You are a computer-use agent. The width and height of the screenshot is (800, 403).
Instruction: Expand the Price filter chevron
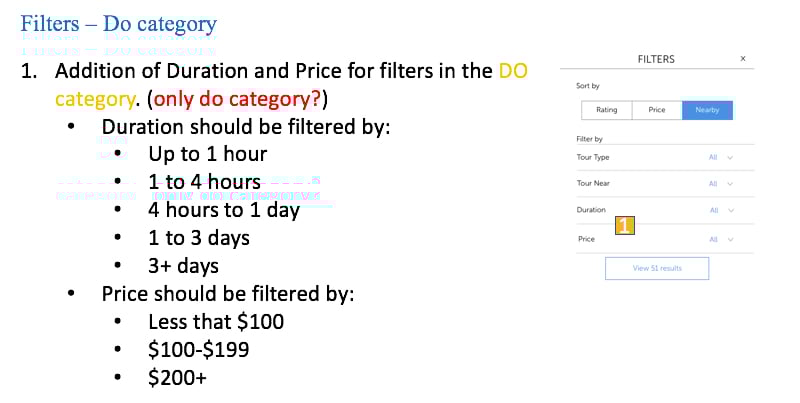pyautogui.click(x=731, y=240)
